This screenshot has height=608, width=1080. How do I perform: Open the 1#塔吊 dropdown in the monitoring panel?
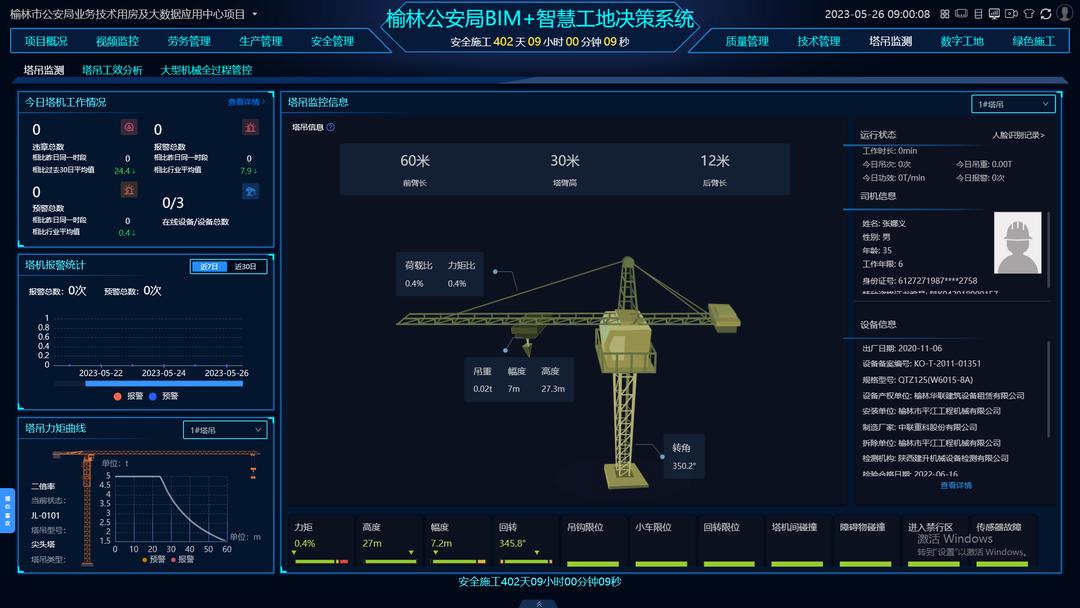click(x=1013, y=103)
